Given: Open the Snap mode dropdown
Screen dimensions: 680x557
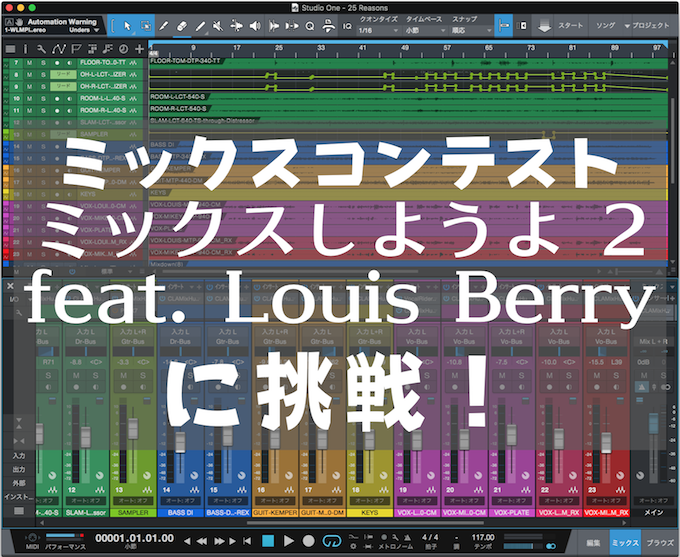Looking at the screenshot, I should coord(471,30).
